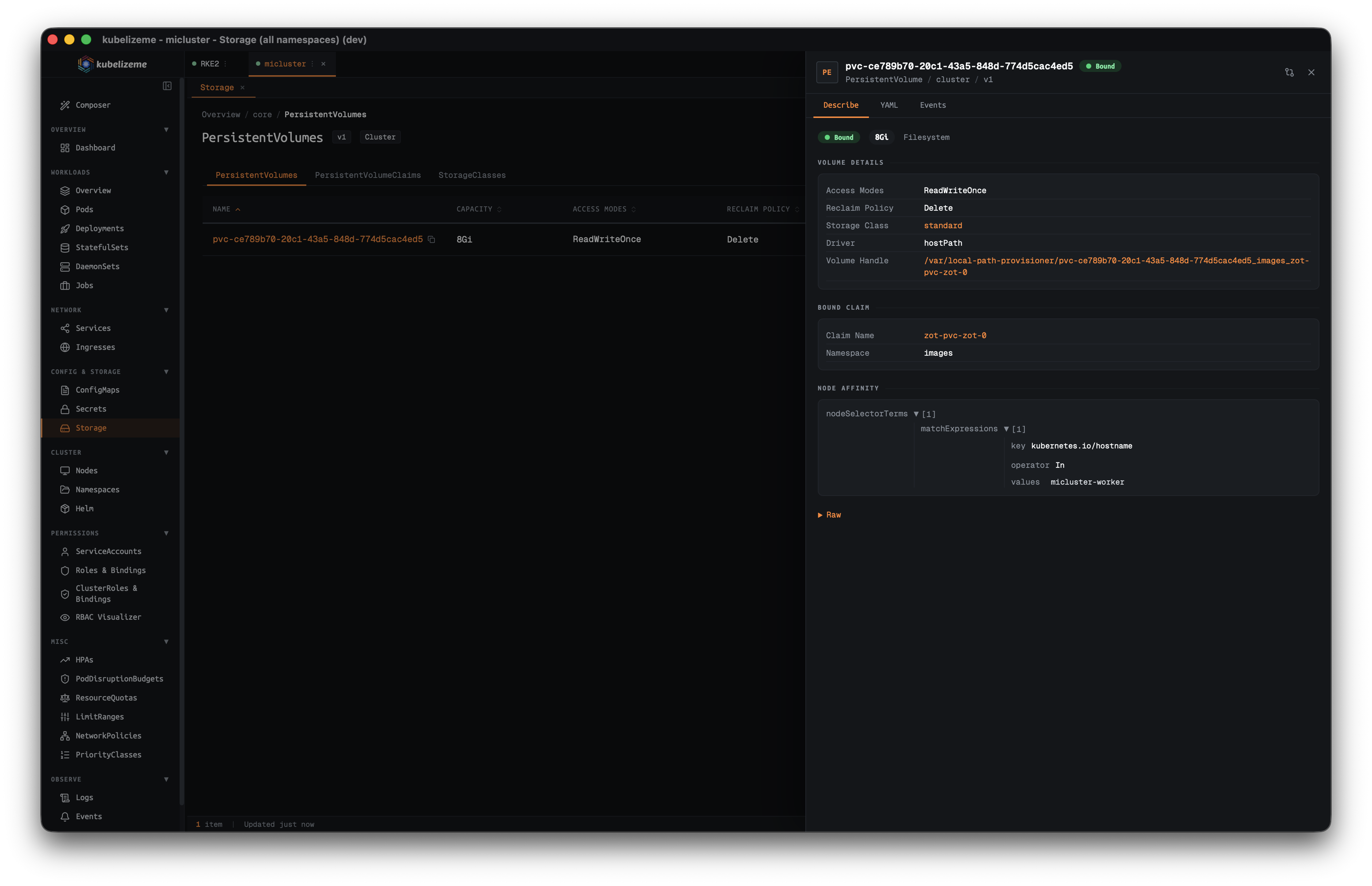Sort the table by ACCESS MODES column
The image size is (1372, 886).
point(604,209)
